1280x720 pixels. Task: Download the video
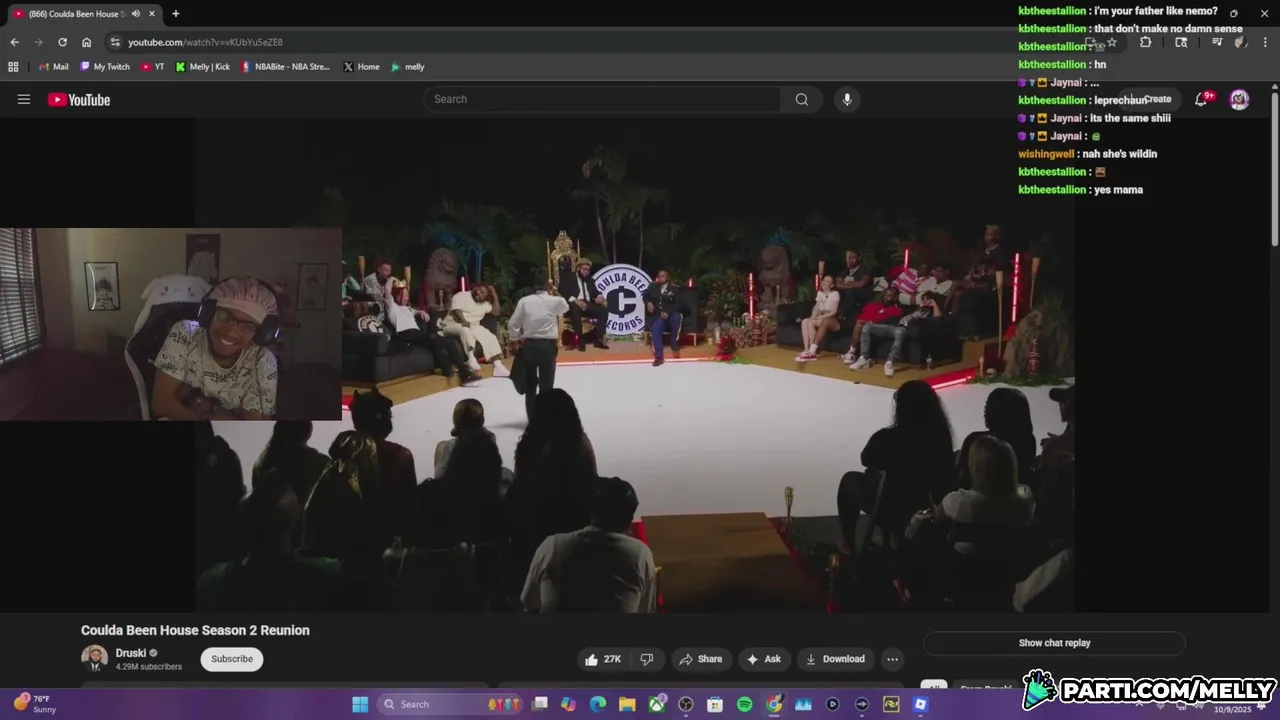(x=835, y=659)
